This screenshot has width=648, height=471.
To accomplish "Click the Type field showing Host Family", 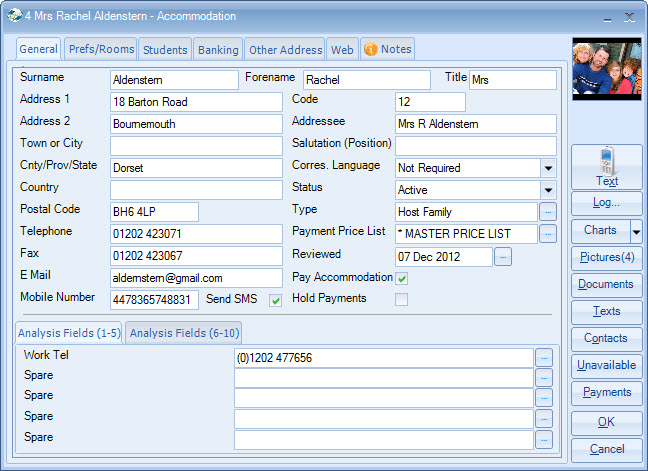I will [466, 212].
